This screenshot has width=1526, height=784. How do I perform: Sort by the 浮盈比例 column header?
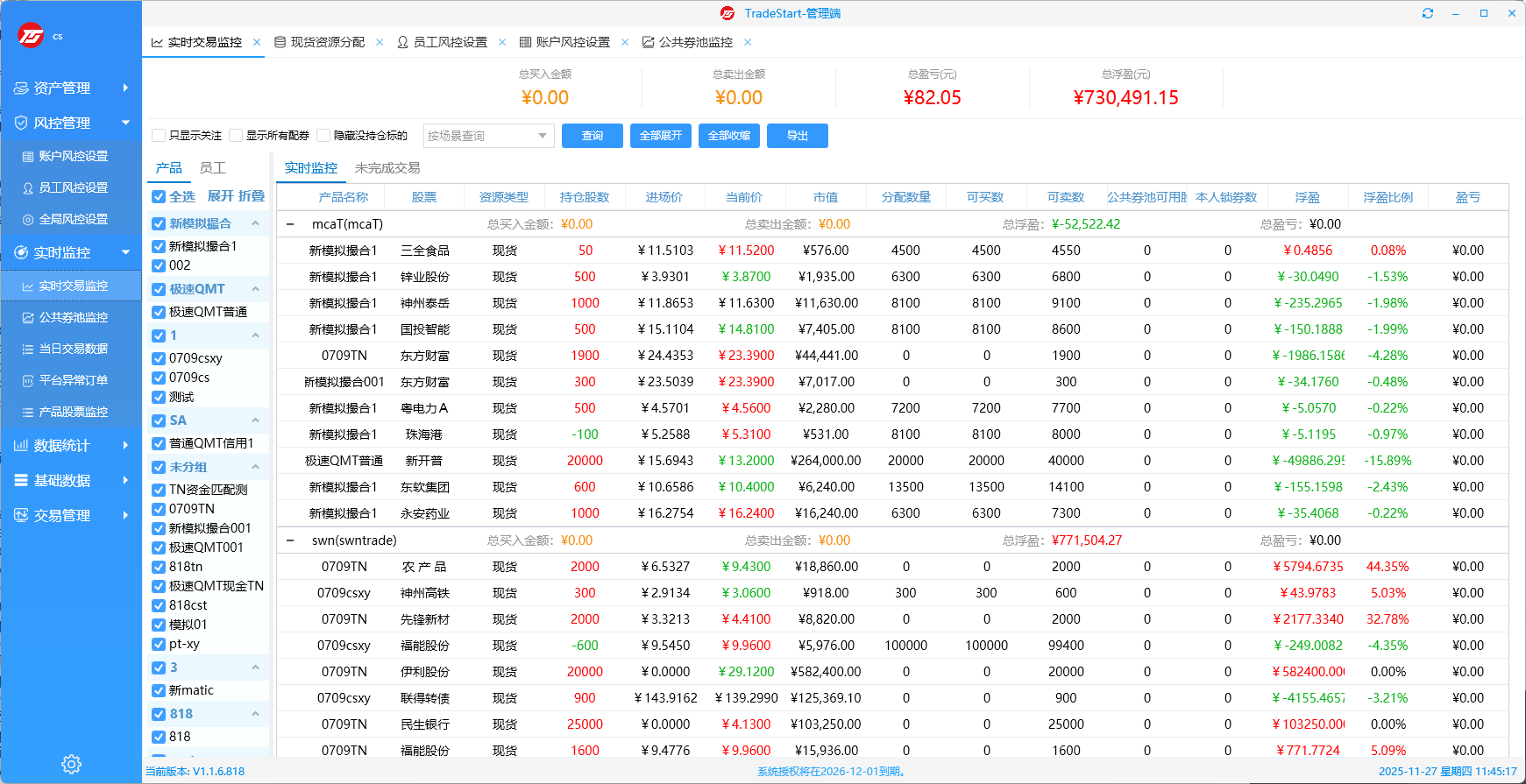(1388, 197)
